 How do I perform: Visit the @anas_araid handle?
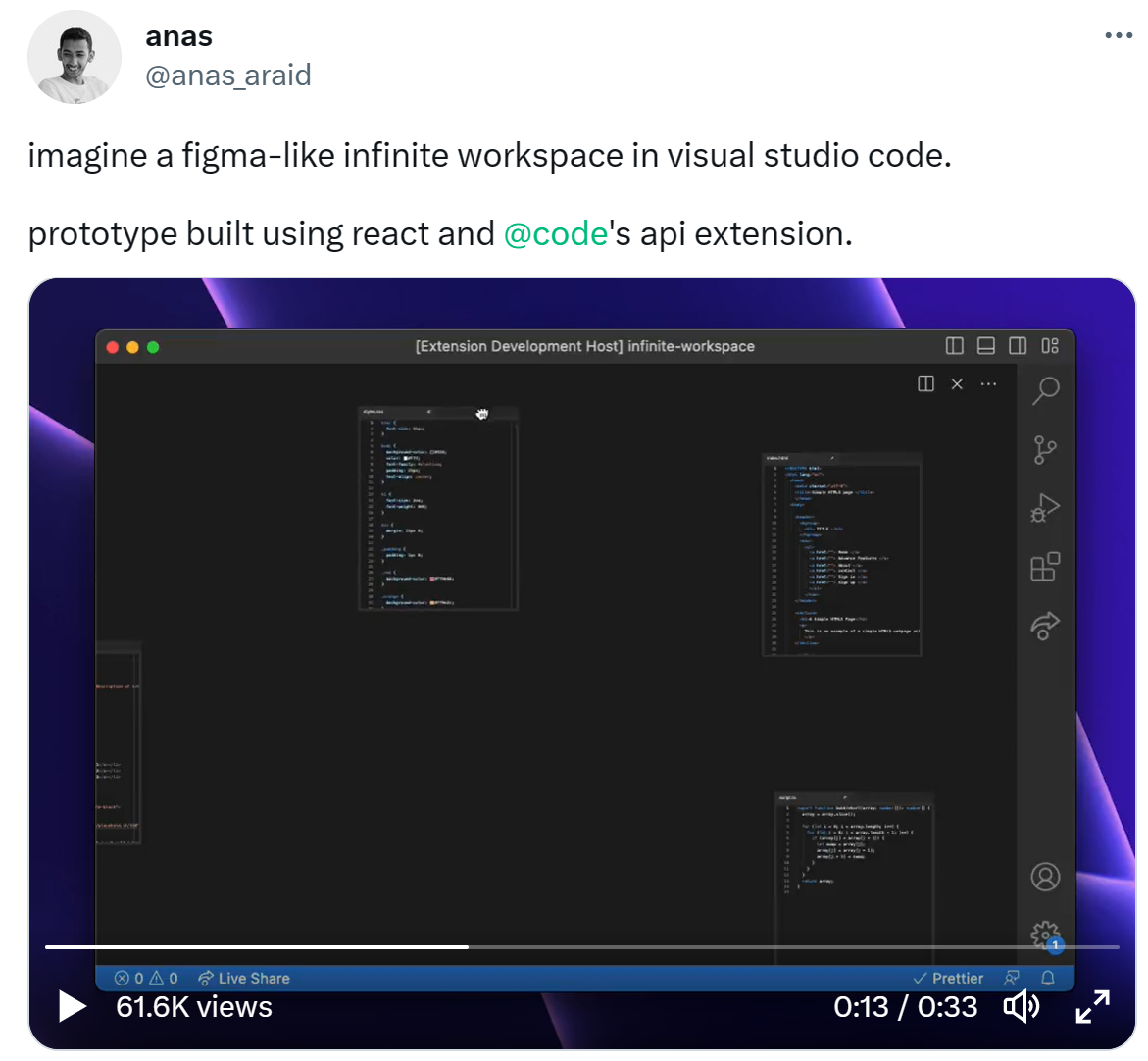tap(228, 75)
